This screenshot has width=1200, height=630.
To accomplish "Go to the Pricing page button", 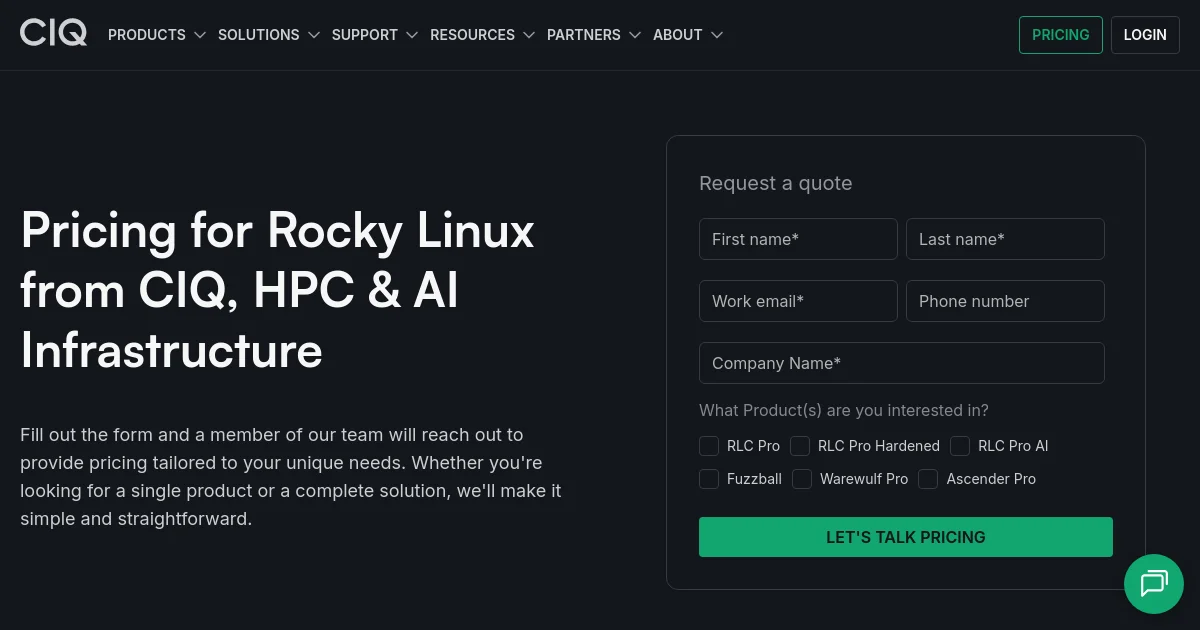I will 1061,35.
